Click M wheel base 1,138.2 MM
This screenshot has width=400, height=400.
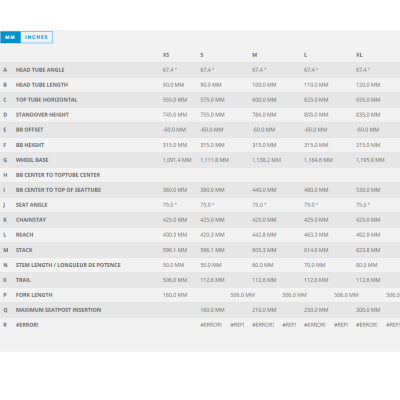point(267,160)
